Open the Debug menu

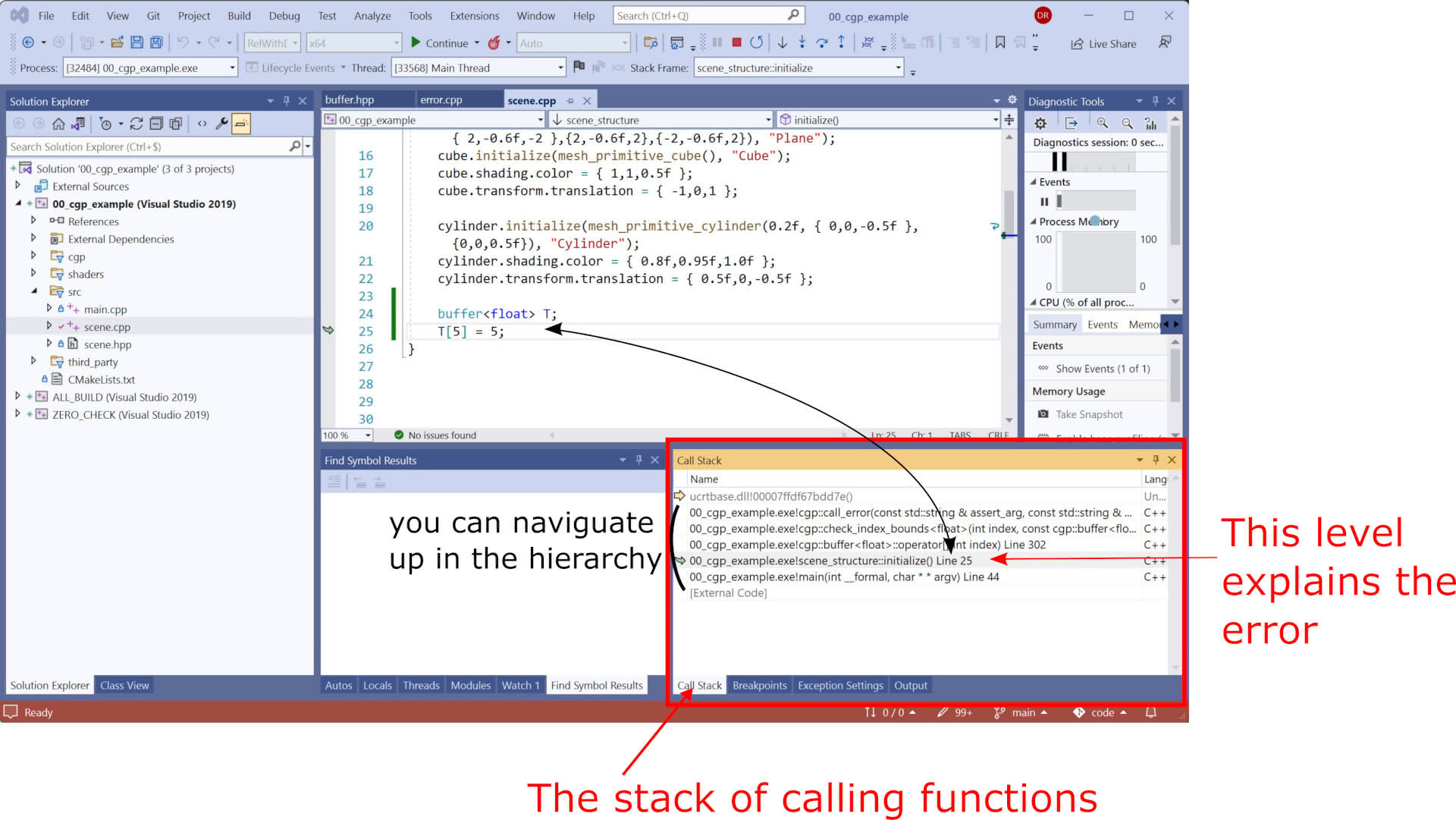pyautogui.click(x=284, y=16)
